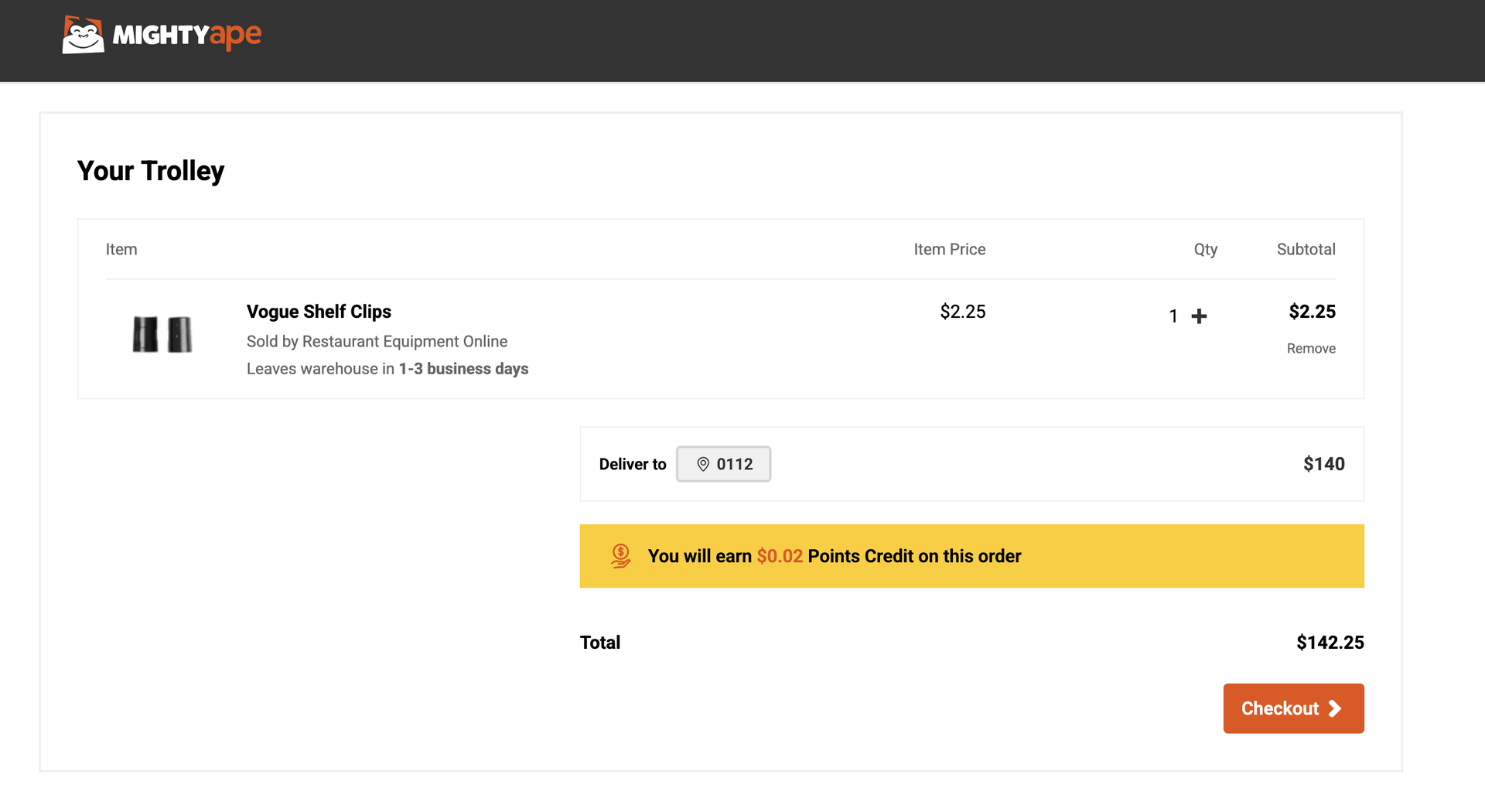Click the MightyApe wordmark text in header

click(187, 35)
